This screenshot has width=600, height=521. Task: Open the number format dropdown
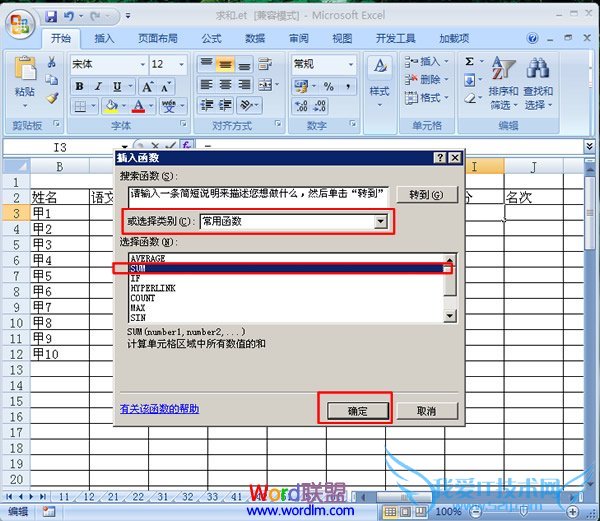(x=351, y=64)
